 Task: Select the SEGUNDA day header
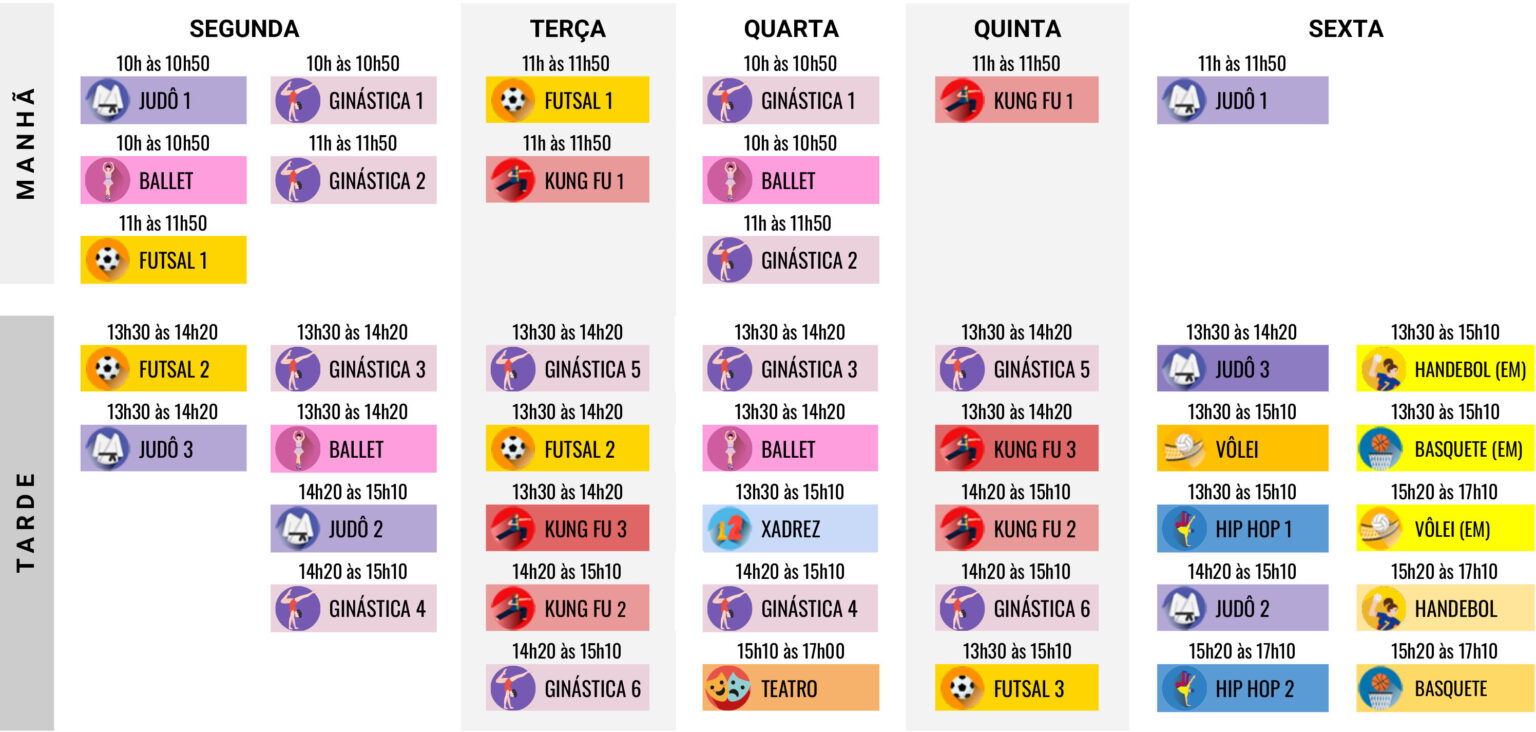tap(244, 29)
